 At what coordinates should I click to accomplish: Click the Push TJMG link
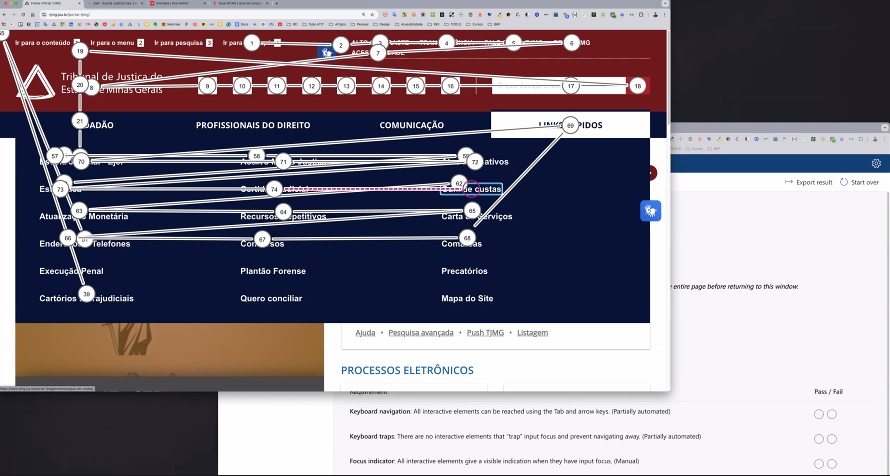[485, 332]
